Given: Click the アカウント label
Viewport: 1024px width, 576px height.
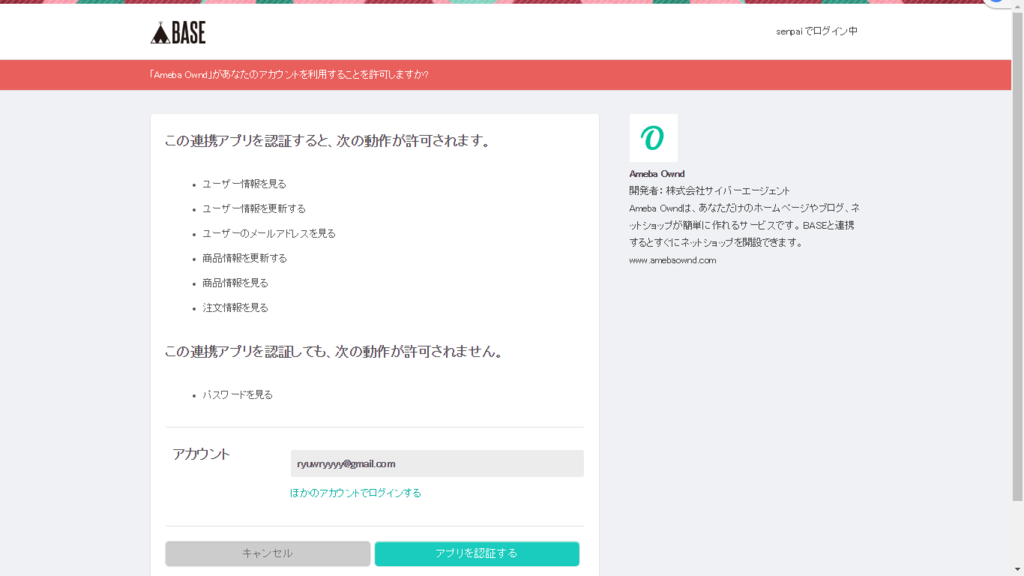Looking at the screenshot, I should tap(201, 454).
